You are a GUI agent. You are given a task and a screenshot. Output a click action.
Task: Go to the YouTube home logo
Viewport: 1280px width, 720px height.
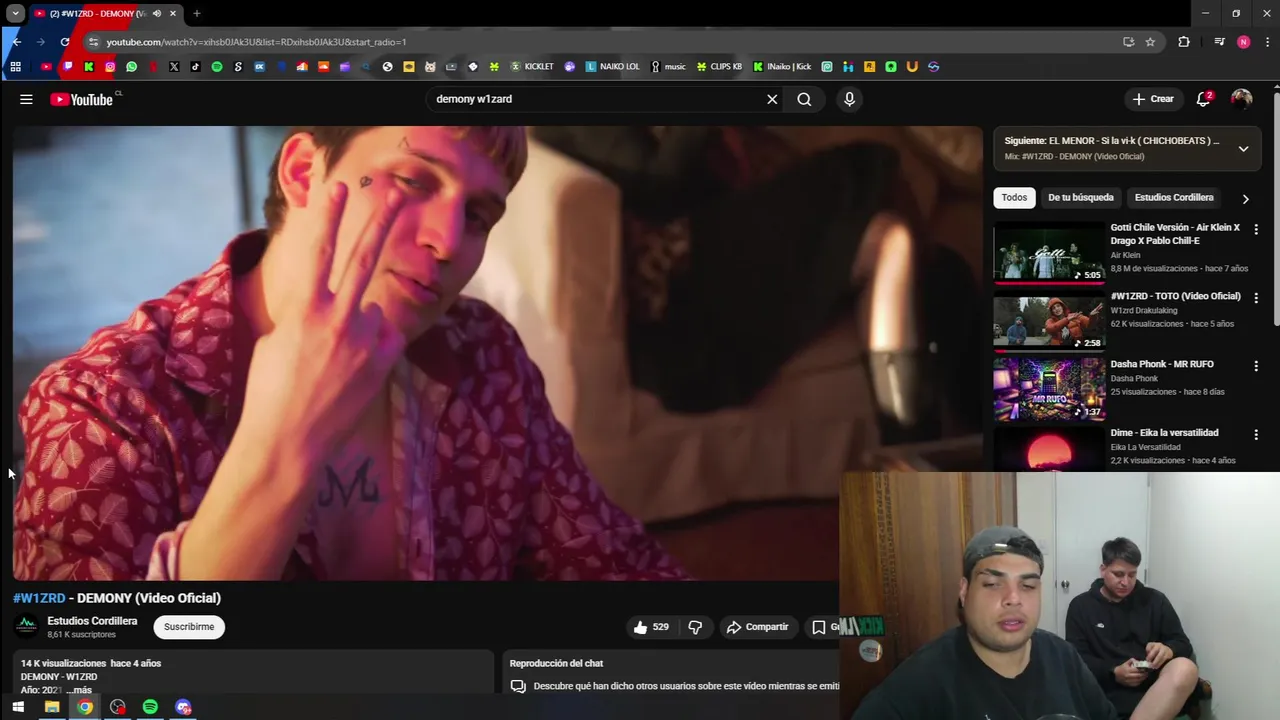[81, 99]
